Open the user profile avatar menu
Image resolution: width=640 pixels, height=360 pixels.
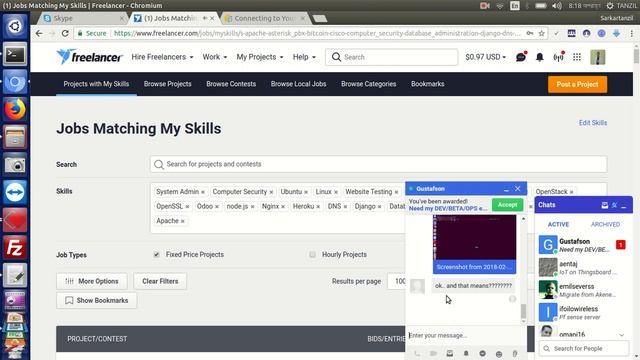click(x=598, y=57)
